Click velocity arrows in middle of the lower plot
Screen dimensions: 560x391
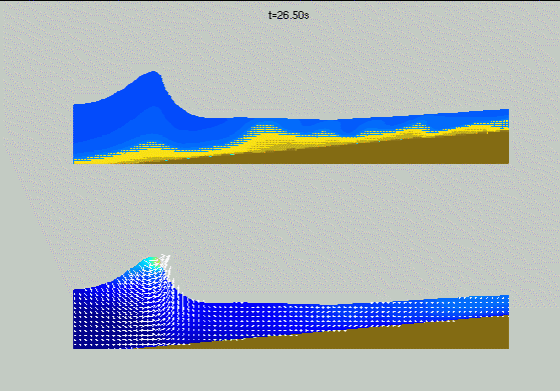click(x=286, y=318)
